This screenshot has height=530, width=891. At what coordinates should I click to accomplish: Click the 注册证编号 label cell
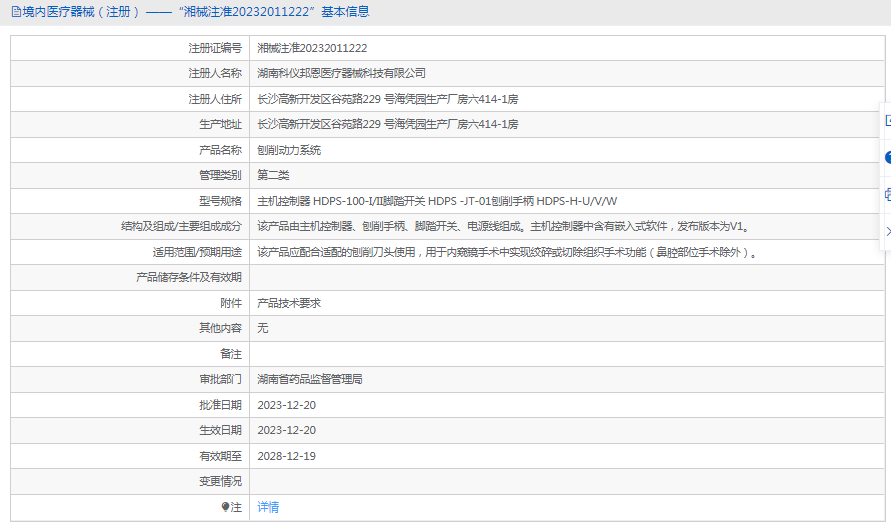point(215,48)
